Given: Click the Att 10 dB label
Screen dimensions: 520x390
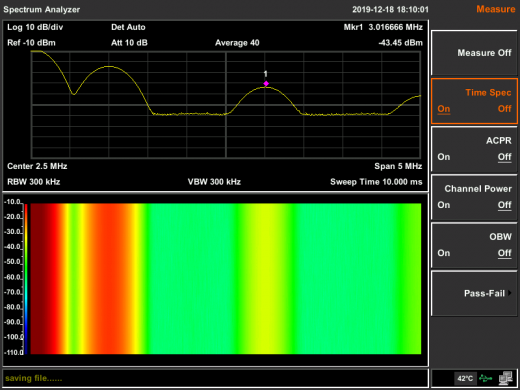Looking at the screenshot, I should [129, 43].
